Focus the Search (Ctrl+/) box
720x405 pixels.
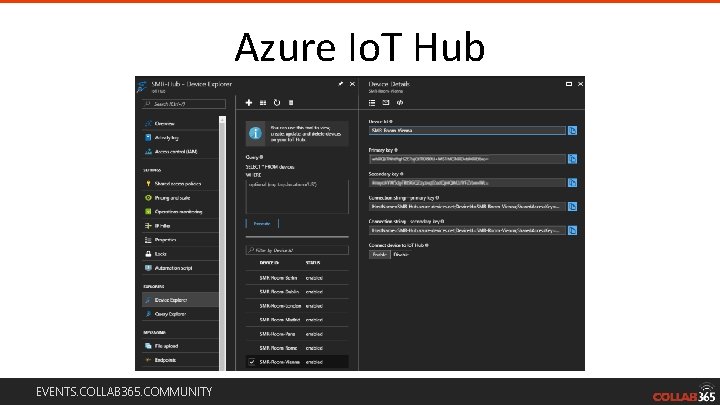pyautogui.click(x=184, y=104)
